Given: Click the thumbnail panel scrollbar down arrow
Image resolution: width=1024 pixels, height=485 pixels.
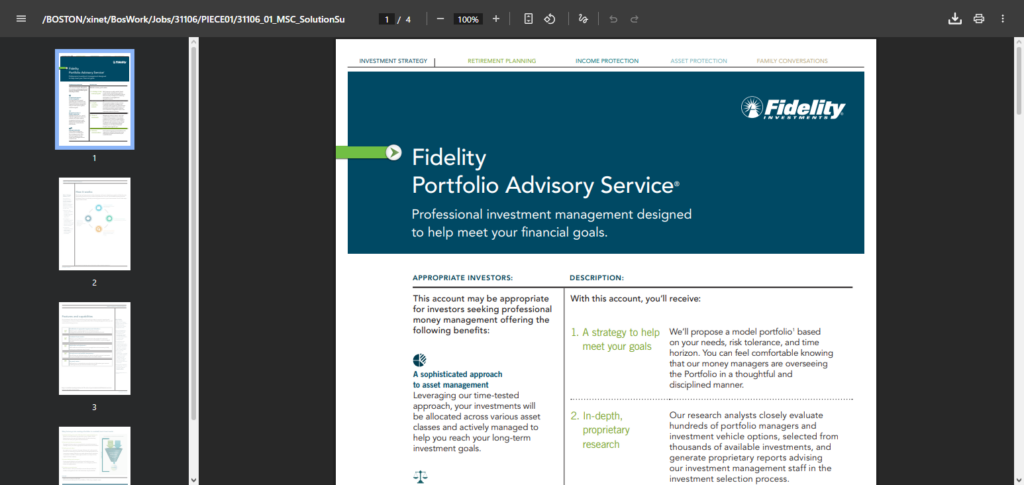Looking at the screenshot, I should coord(193,480).
